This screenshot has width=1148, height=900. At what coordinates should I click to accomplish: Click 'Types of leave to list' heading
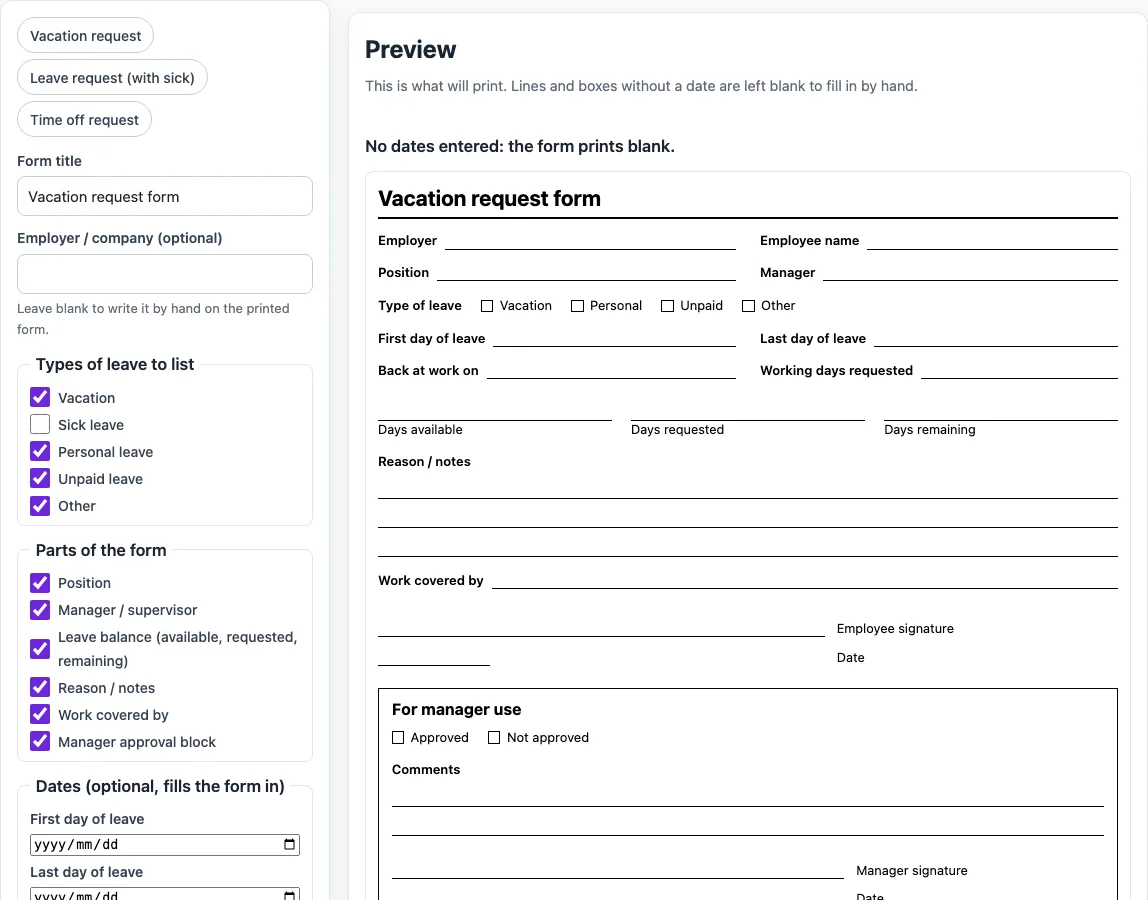pyautogui.click(x=115, y=364)
